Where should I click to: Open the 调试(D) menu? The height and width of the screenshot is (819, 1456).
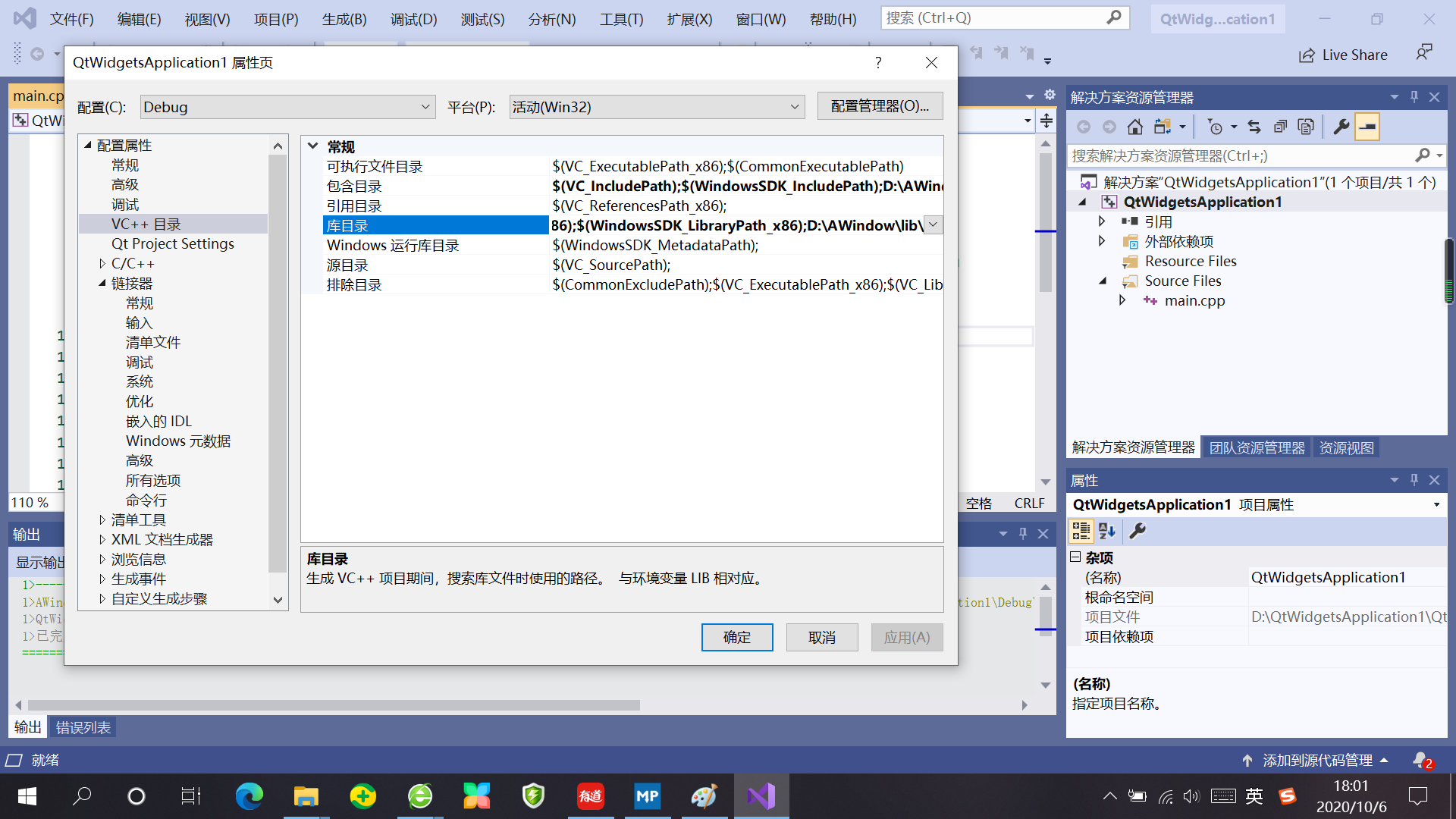[413, 19]
